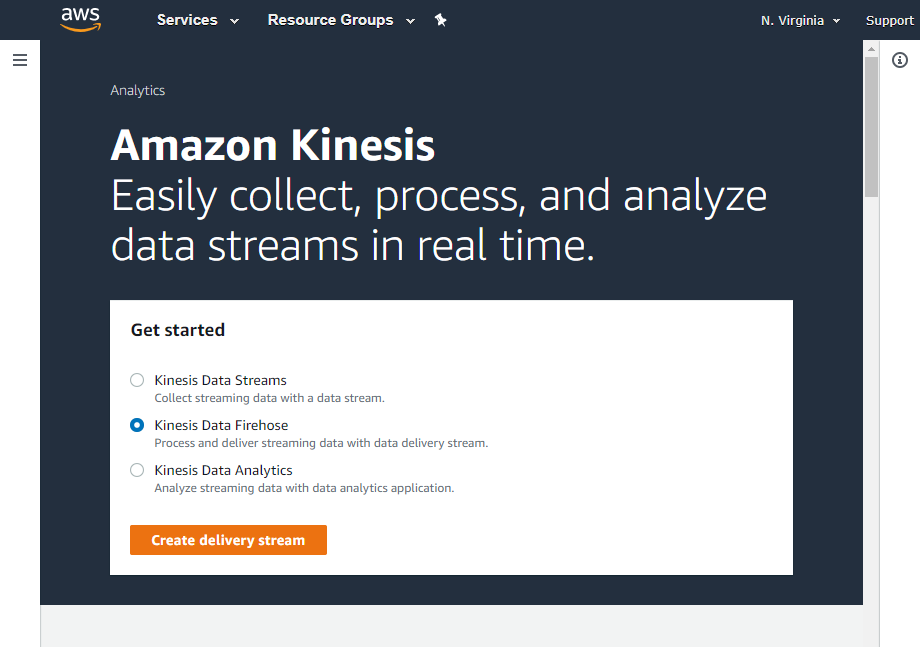This screenshot has height=647, width=920.
Task: Click the N. Virginia region caret arrow
Action: (x=836, y=21)
